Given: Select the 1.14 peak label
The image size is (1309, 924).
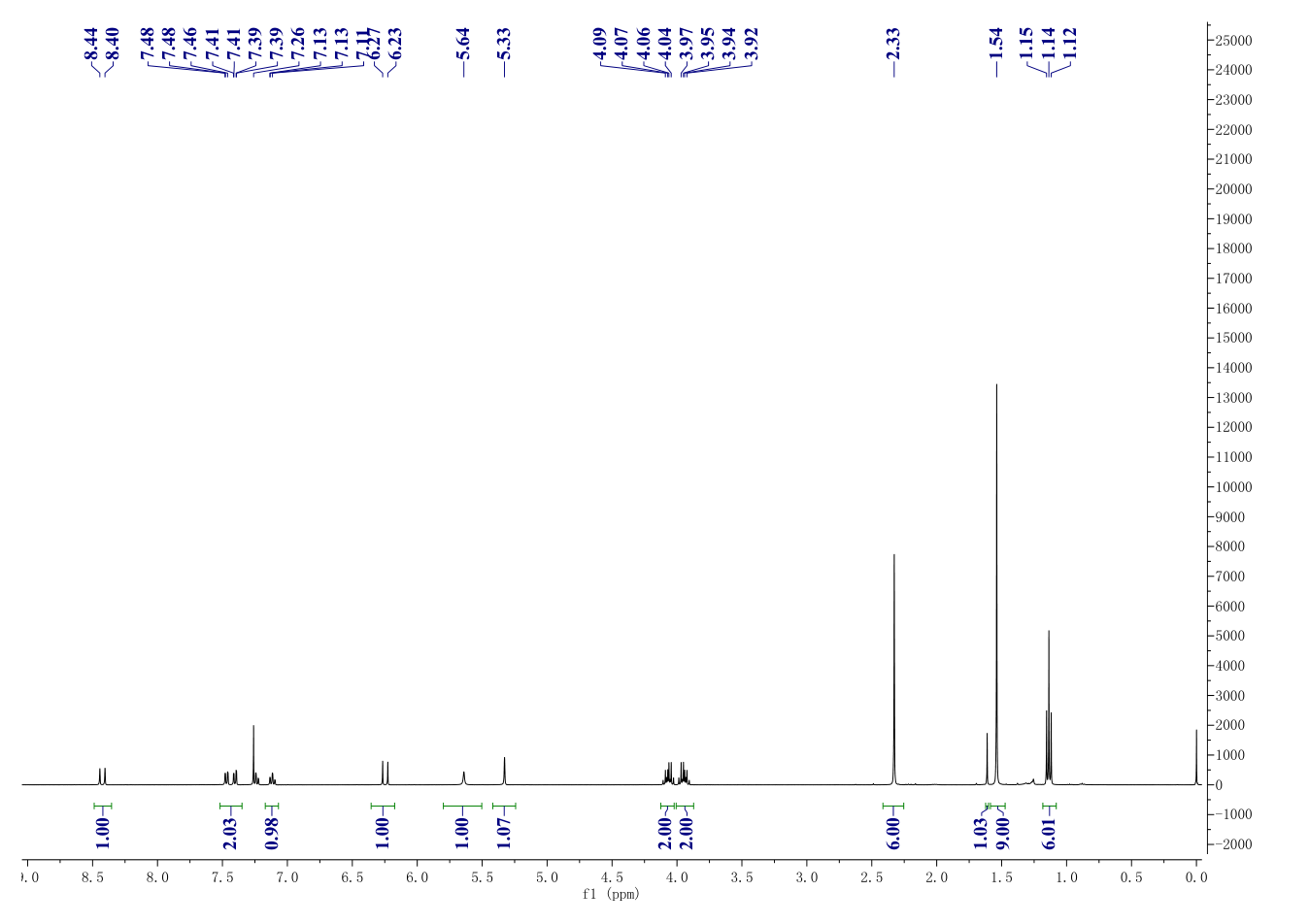Looking at the screenshot, I should pos(1048,44).
